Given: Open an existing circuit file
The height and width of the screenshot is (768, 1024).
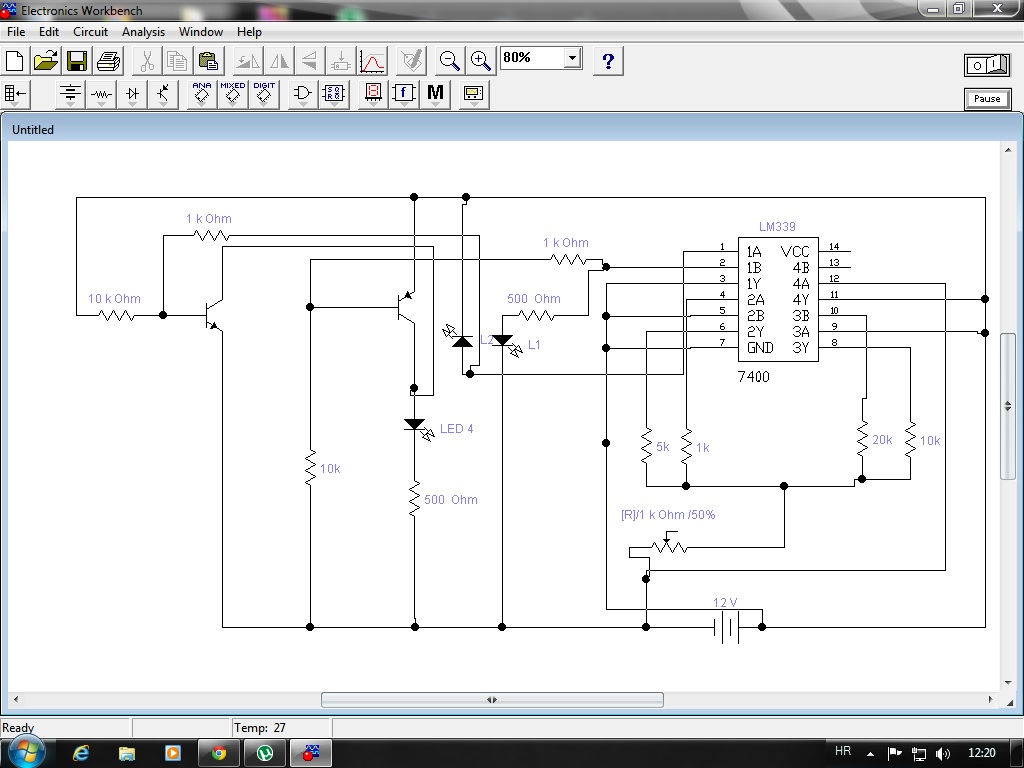Looking at the screenshot, I should pyautogui.click(x=46, y=61).
